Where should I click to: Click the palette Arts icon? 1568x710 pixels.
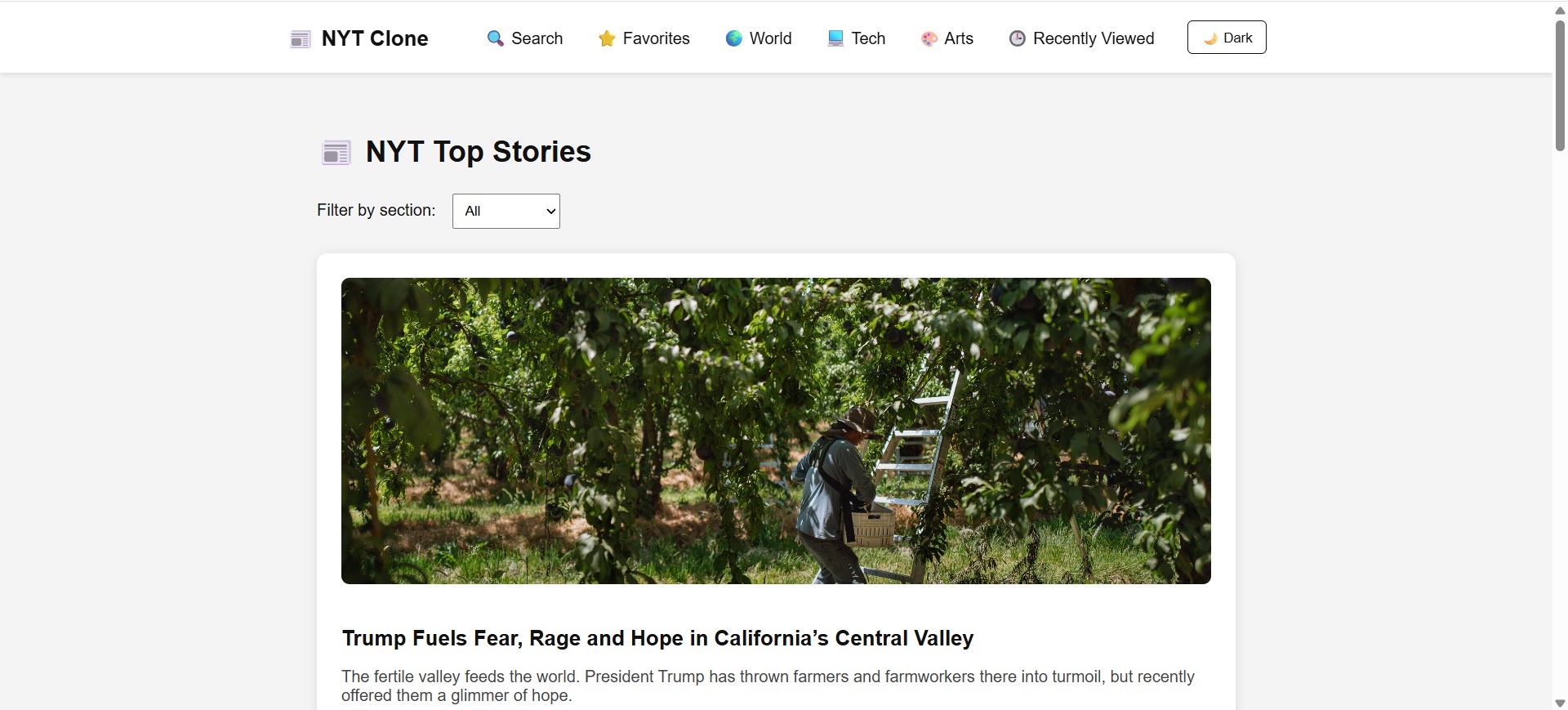click(929, 38)
